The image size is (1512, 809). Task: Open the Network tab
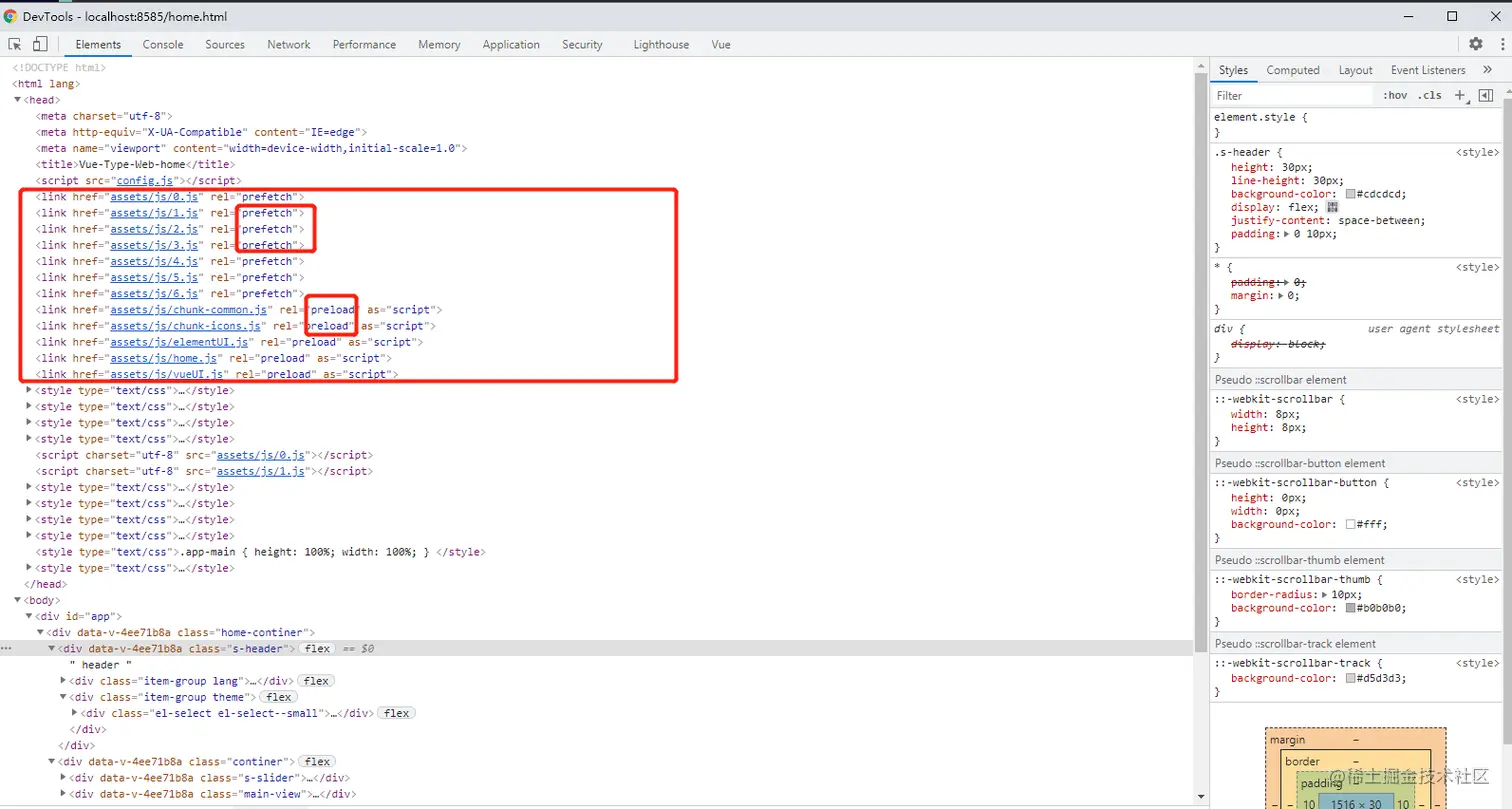(289, 44)
